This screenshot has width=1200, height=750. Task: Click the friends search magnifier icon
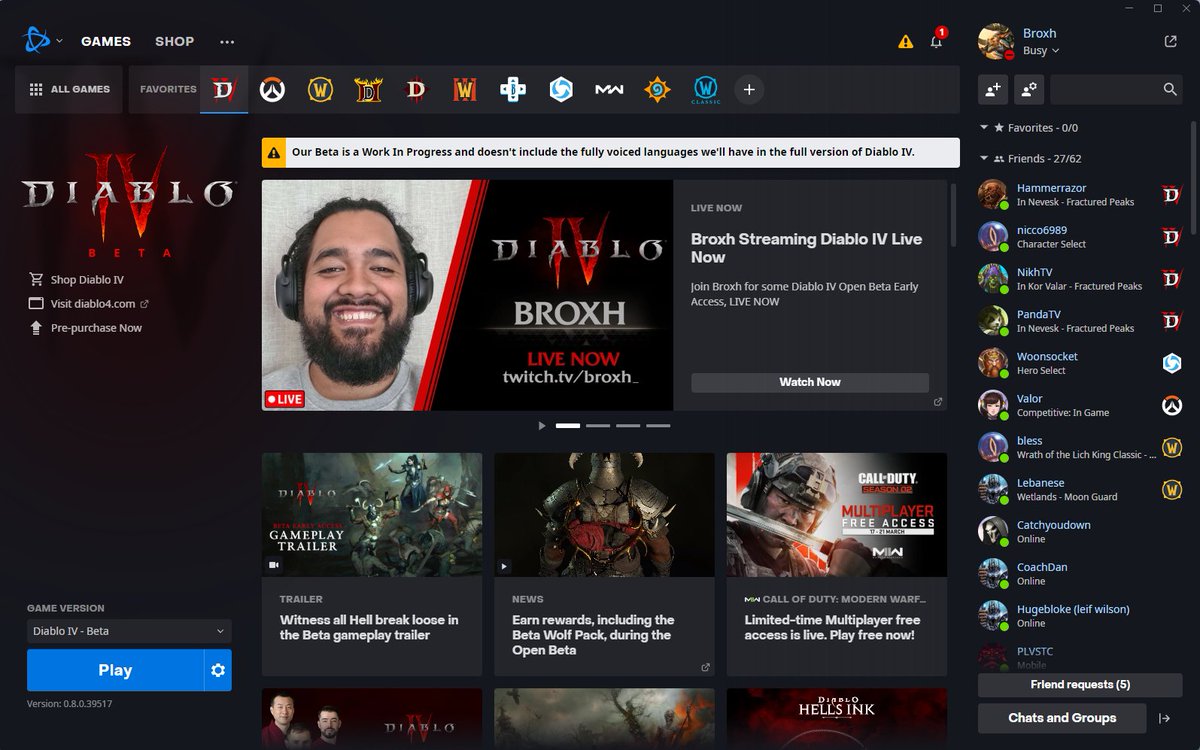tap(1170, 89)
